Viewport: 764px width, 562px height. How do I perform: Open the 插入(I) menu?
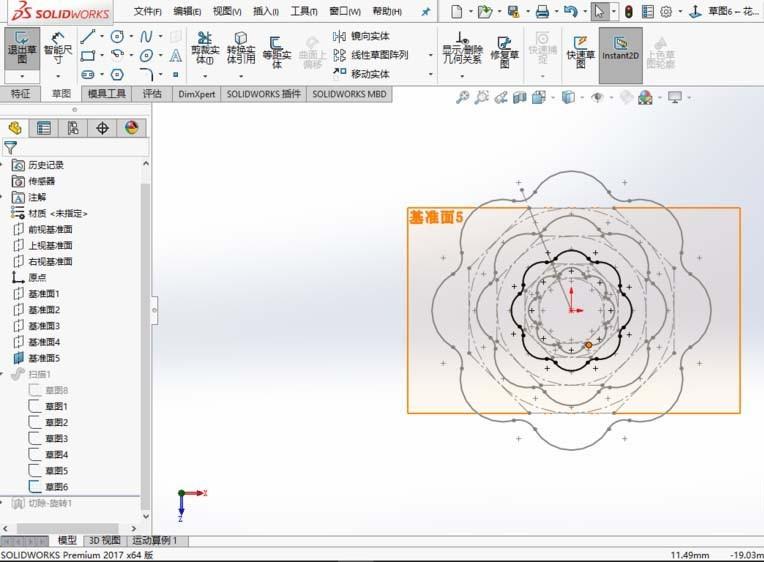(266, 11)
